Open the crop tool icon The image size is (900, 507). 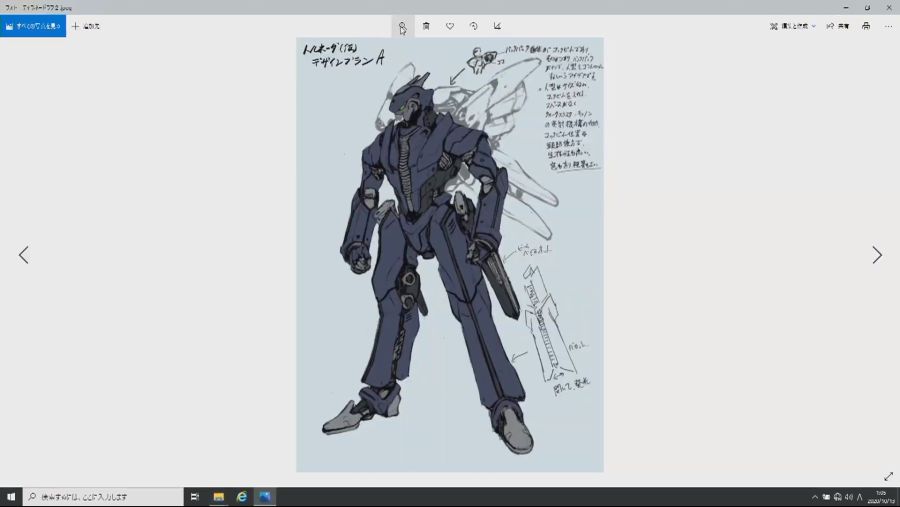pyautogui.click(x=497, y=26)
